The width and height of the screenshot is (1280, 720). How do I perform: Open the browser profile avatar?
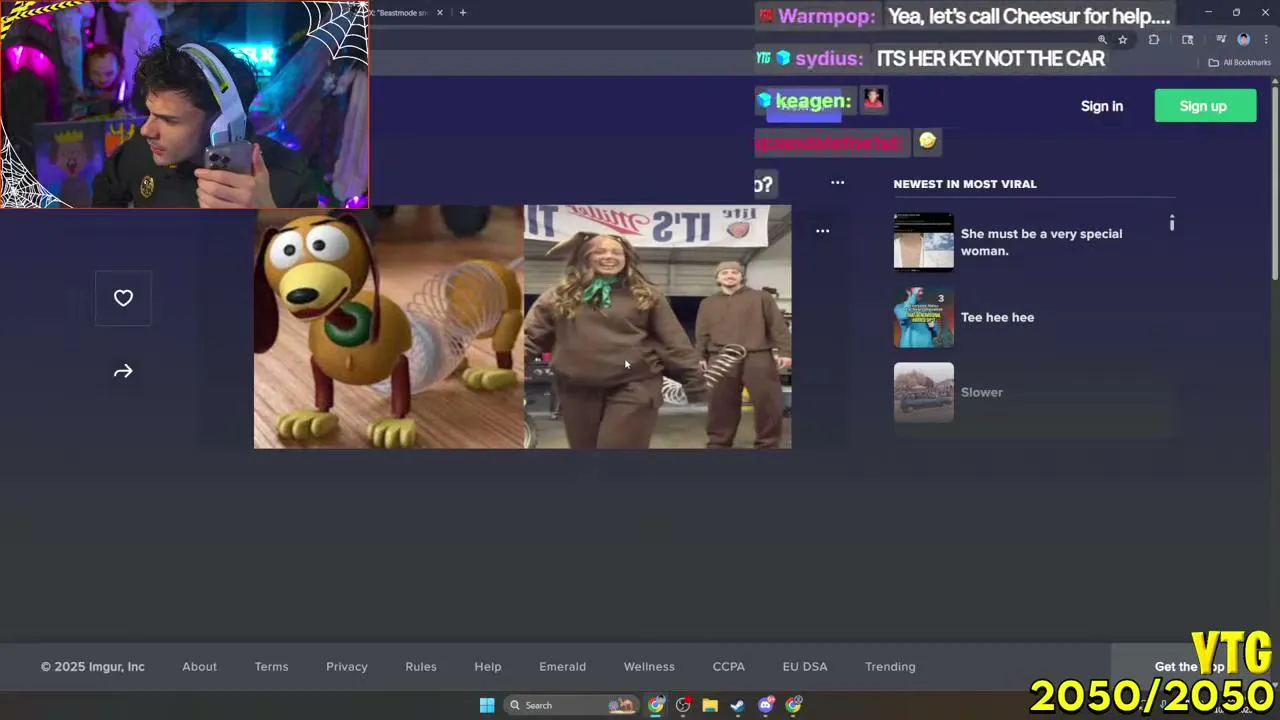1244,40
